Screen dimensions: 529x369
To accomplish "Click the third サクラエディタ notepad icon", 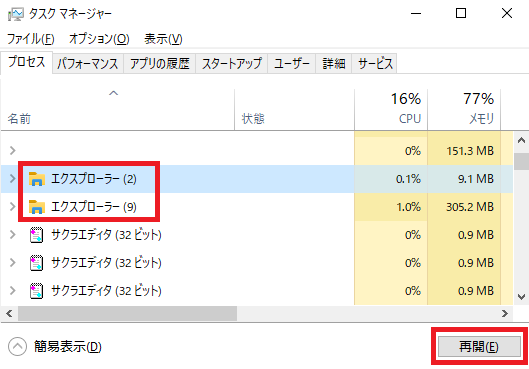I will click(x=36, y=291).
